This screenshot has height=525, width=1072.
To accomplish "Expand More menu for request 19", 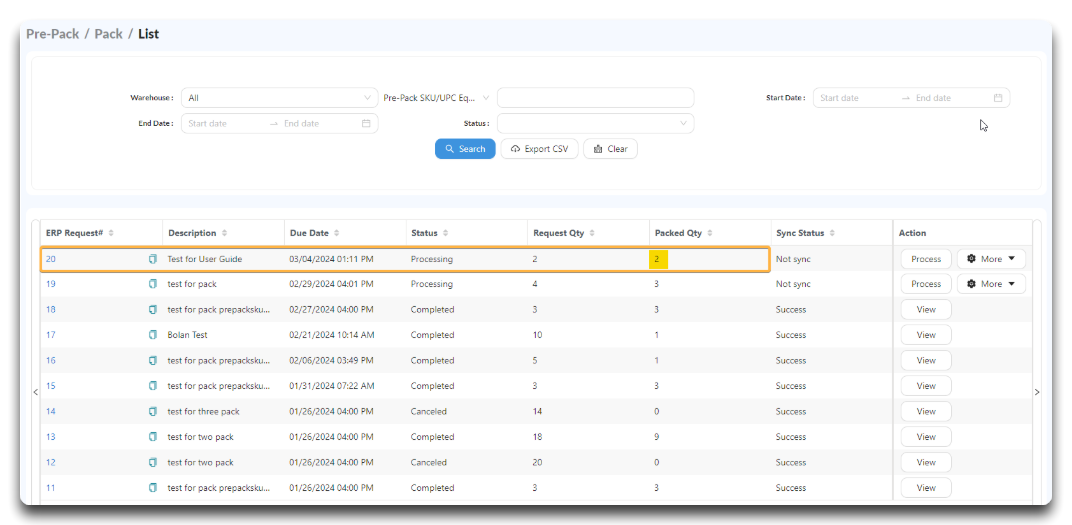I will (x=991, y=284).
